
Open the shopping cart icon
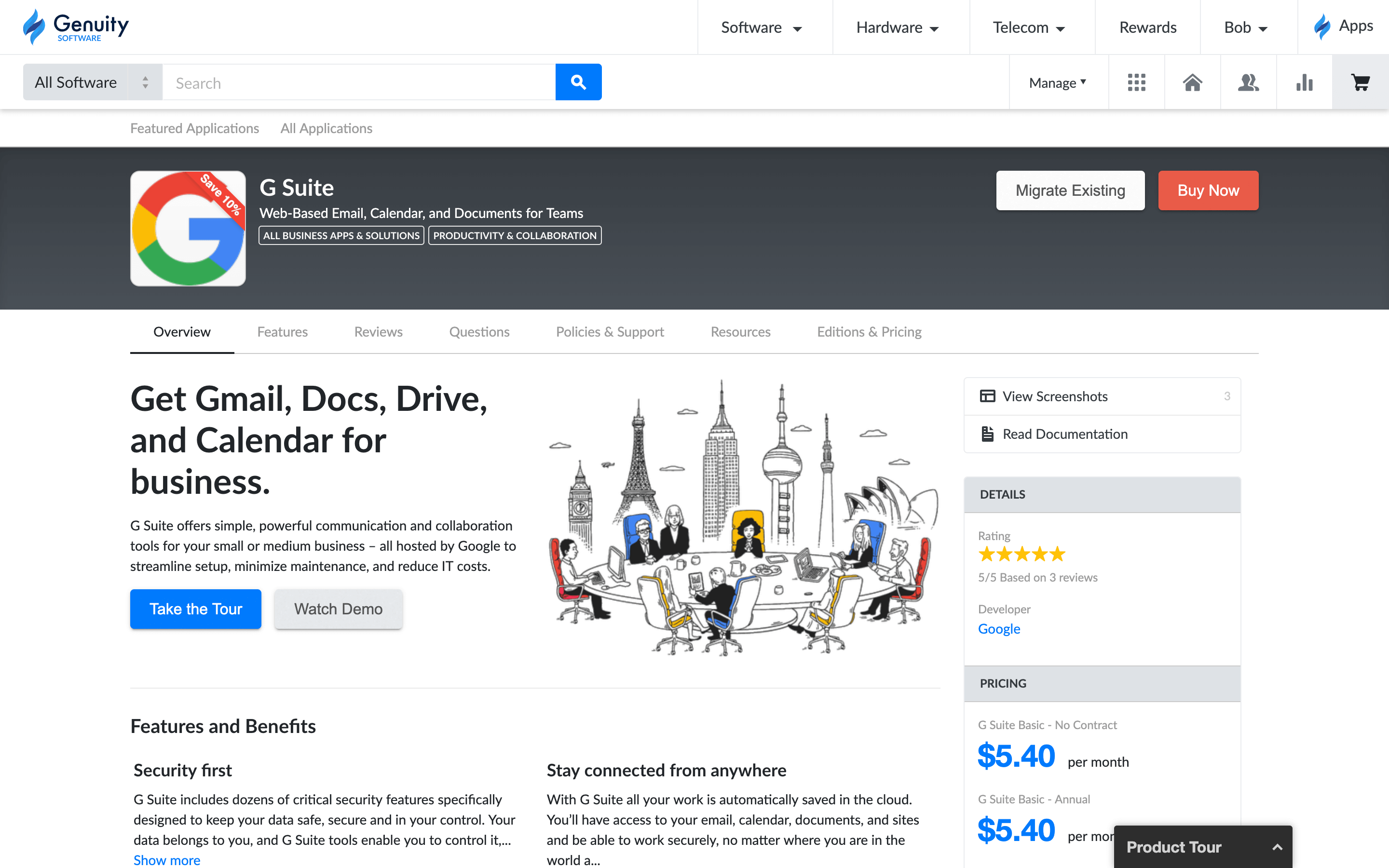click(x=1360, y=82)
